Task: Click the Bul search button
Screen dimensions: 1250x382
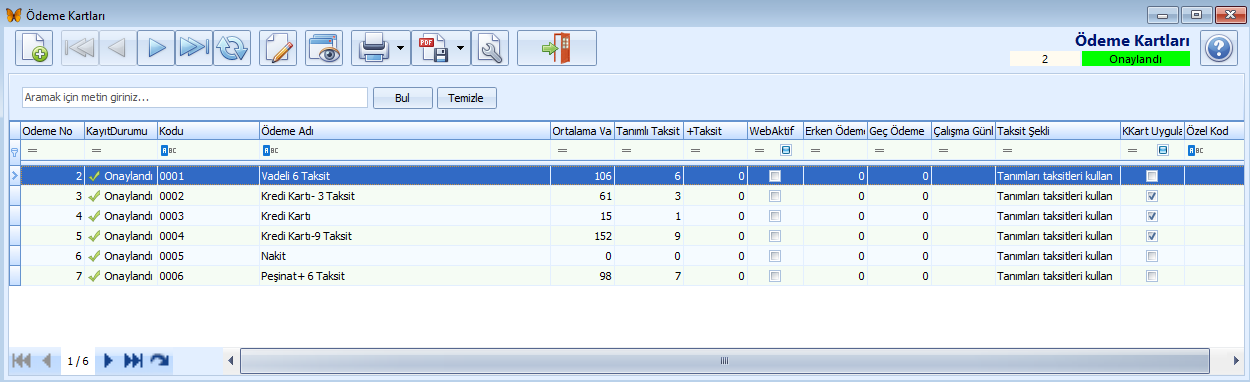Action: click(403, 98)
